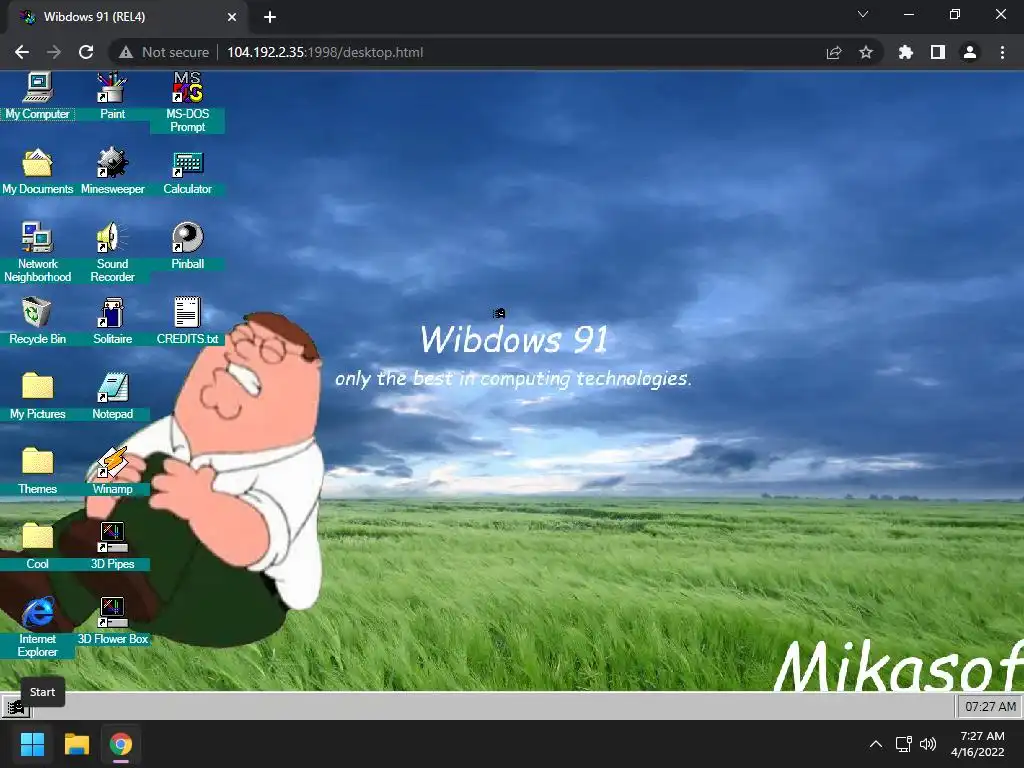Click the Wibdows 91 taskbar clock
The image size is (1024, 768).
point(990,707)
